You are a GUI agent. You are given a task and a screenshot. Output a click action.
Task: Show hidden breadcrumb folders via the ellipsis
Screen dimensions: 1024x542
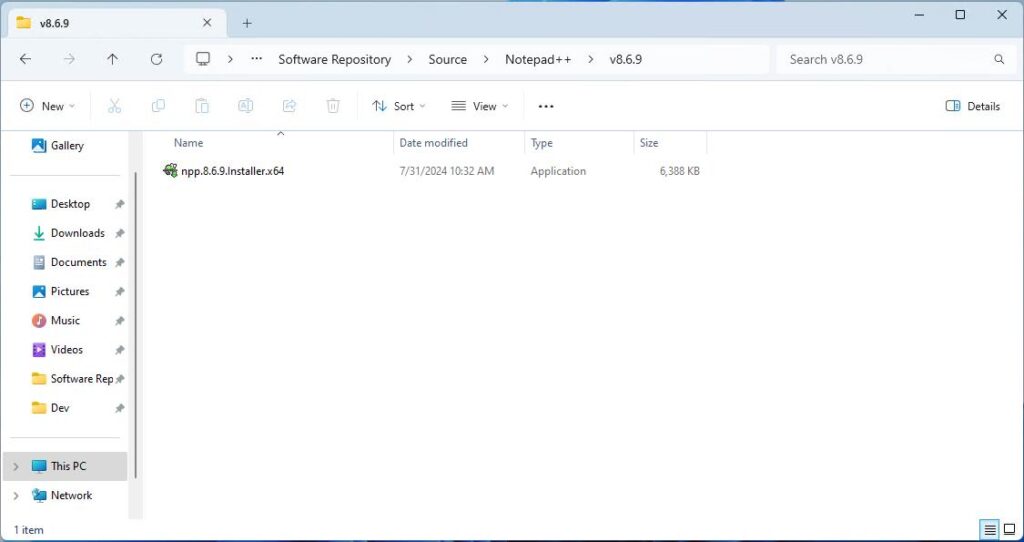tap(257, 59)
